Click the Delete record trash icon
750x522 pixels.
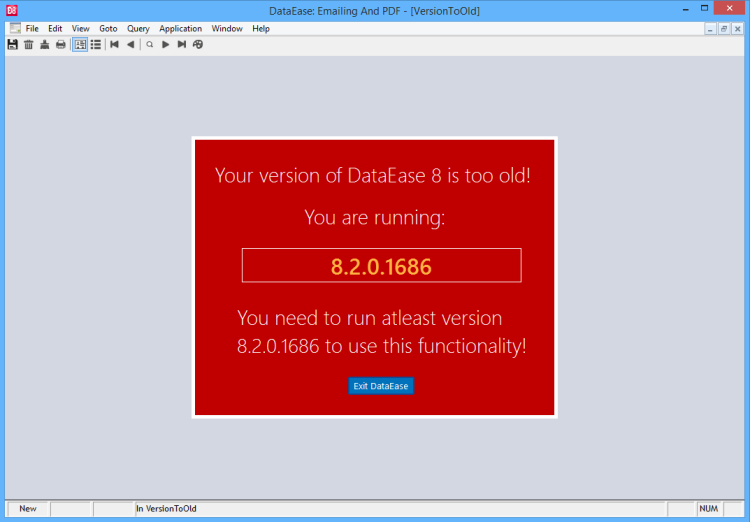click(29, 44)
